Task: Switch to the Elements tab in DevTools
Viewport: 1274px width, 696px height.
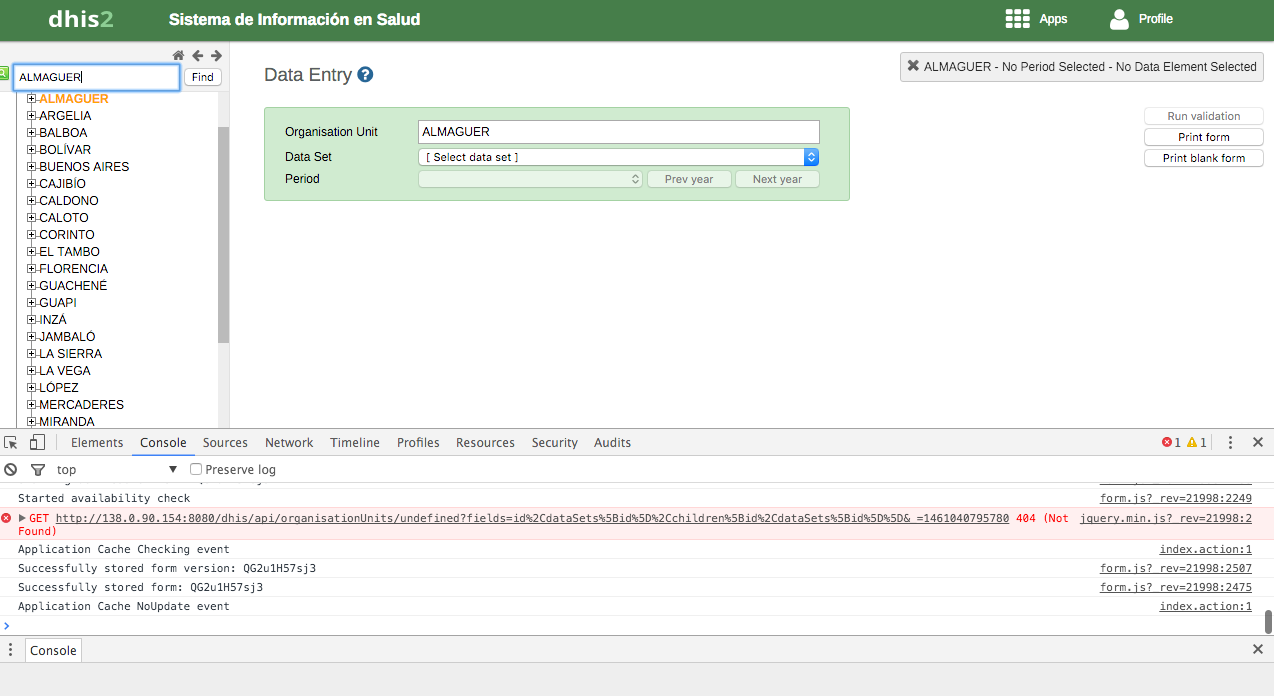Action: tap(97, 443)
